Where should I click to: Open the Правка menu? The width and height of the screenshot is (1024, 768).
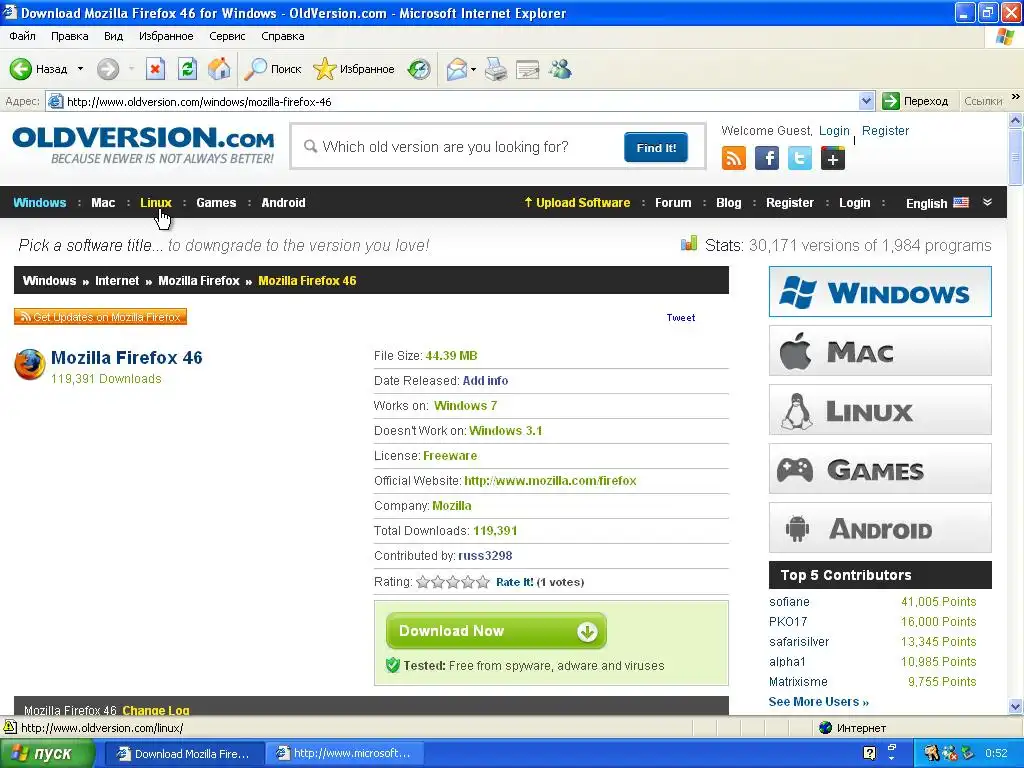coord(70,36)
